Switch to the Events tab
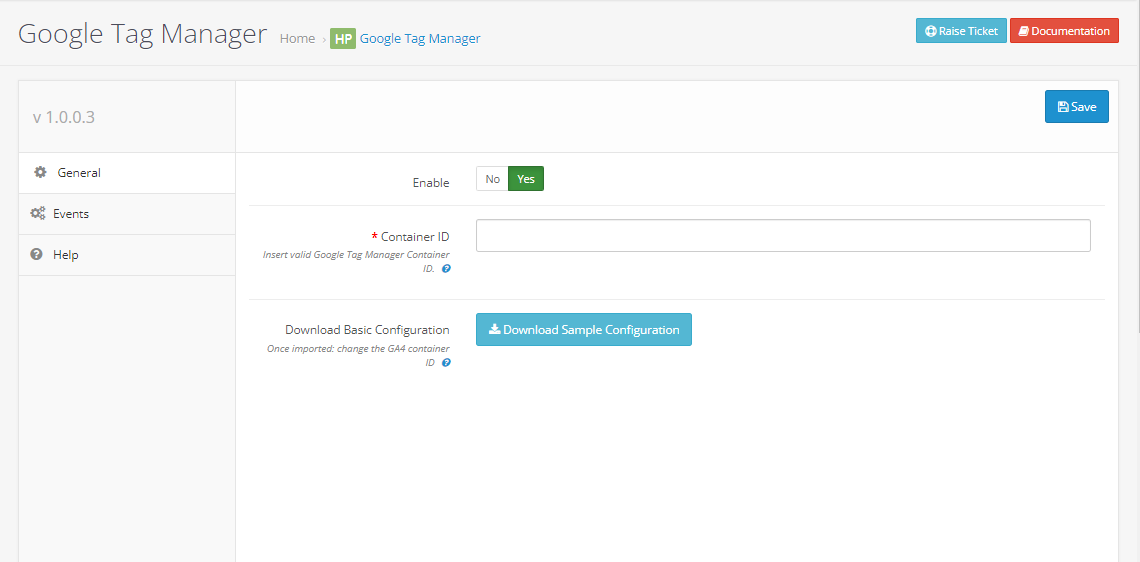The image size is (1140, 562). click(71, 214)
